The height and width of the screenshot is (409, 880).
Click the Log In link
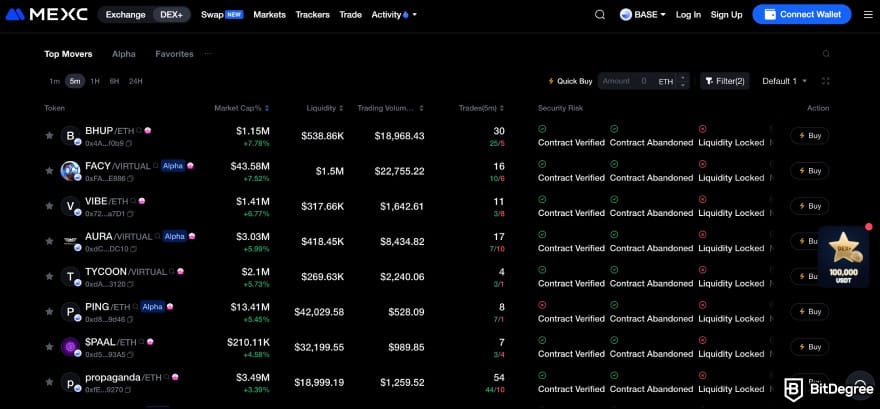[x=688, y=15]
